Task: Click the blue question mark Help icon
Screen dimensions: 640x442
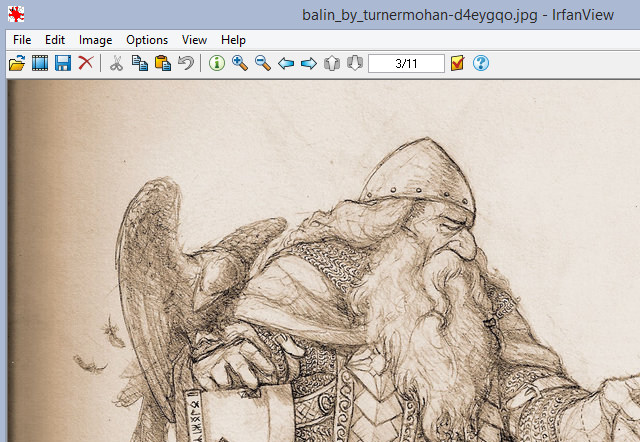Action: tap(481, 63)
